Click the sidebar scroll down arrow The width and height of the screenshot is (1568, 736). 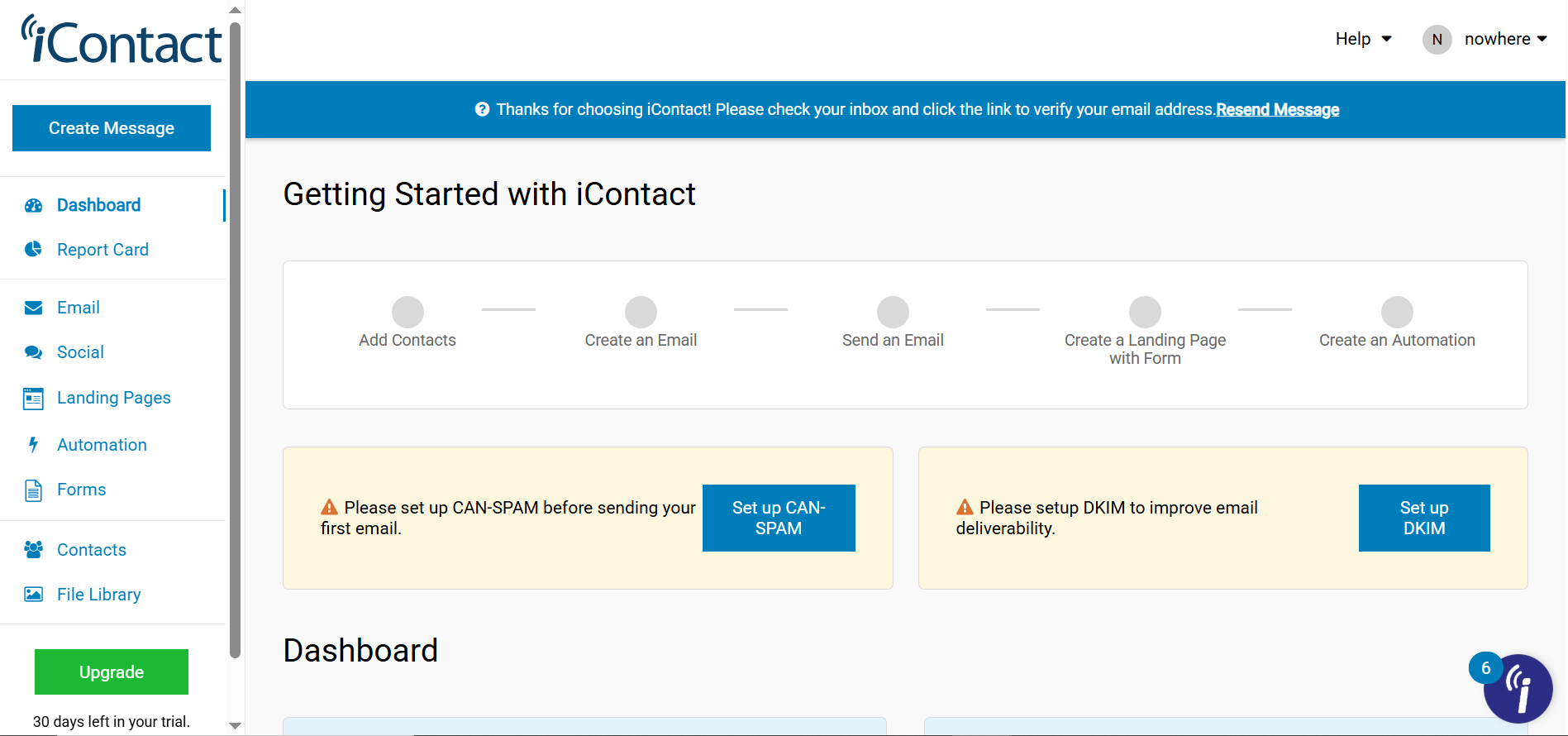point(236,725)
